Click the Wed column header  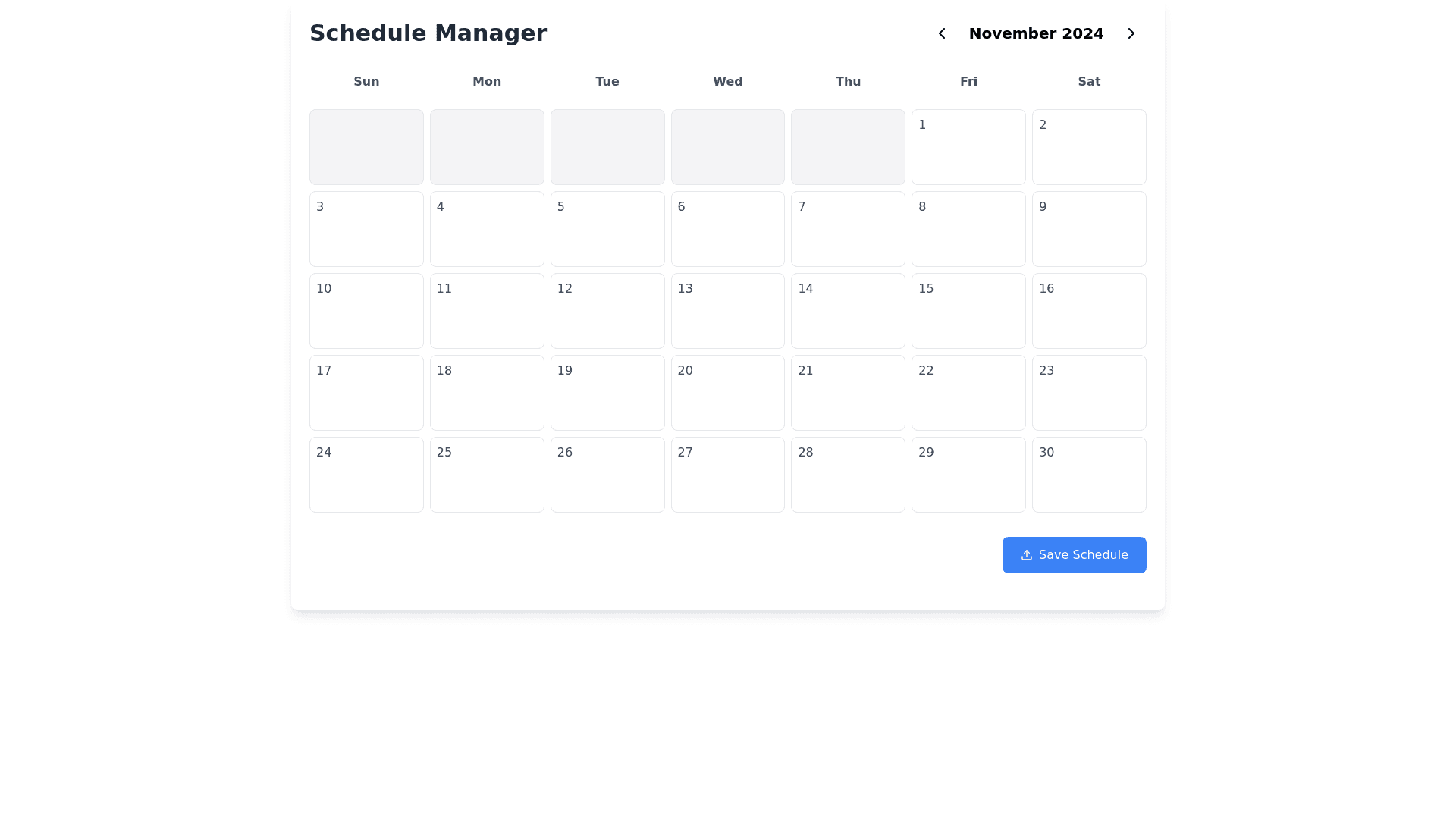[727, 82]
